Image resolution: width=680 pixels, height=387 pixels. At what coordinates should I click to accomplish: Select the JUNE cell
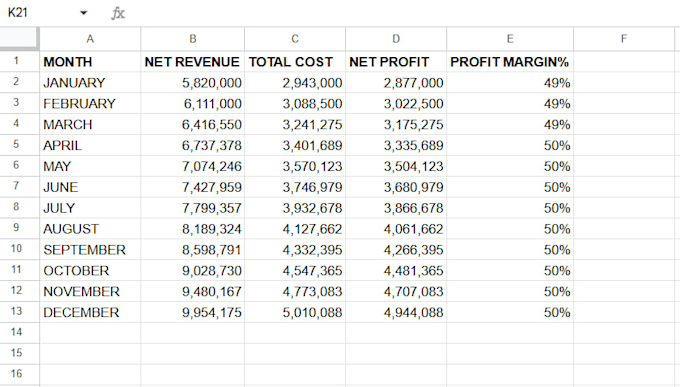pos(90,187)
